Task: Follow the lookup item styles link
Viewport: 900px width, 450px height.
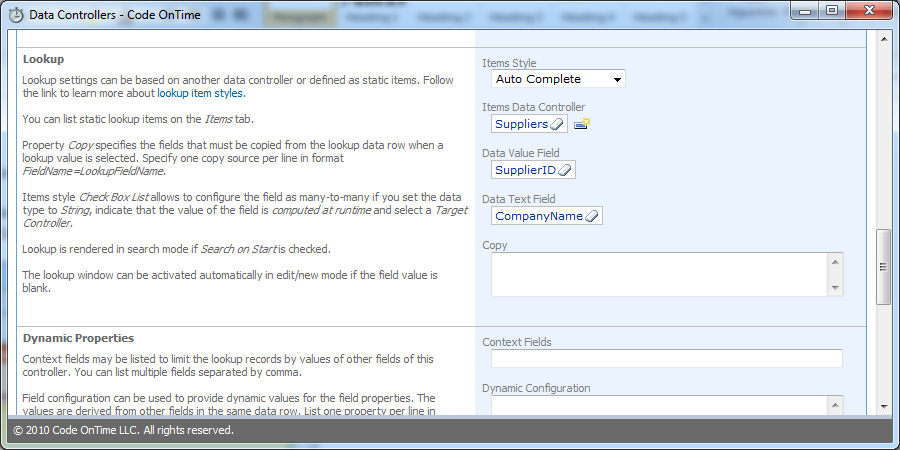Action: pyautogui.click(x=200, y=93)
